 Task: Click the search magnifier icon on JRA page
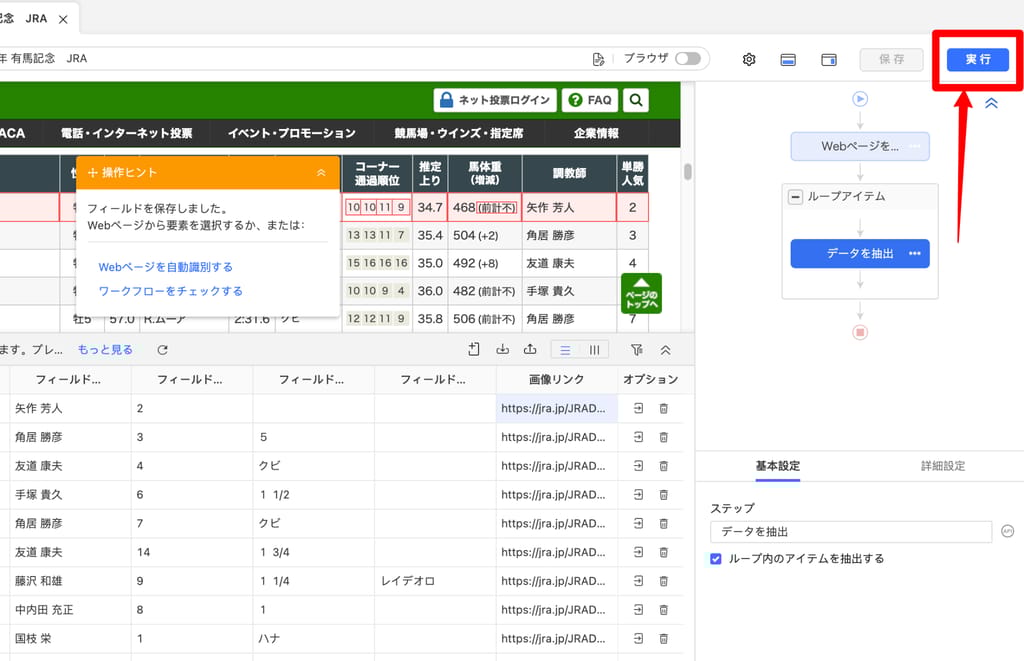click(x=636, y=100)
